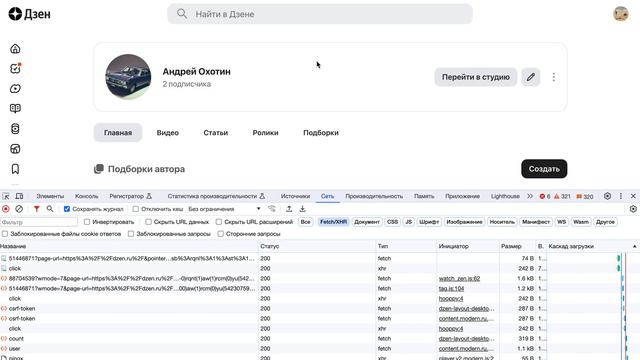Click the import HAR upload icon
Image resolution: width=640 pixels, height=360 pixels.
click(289, 209)
